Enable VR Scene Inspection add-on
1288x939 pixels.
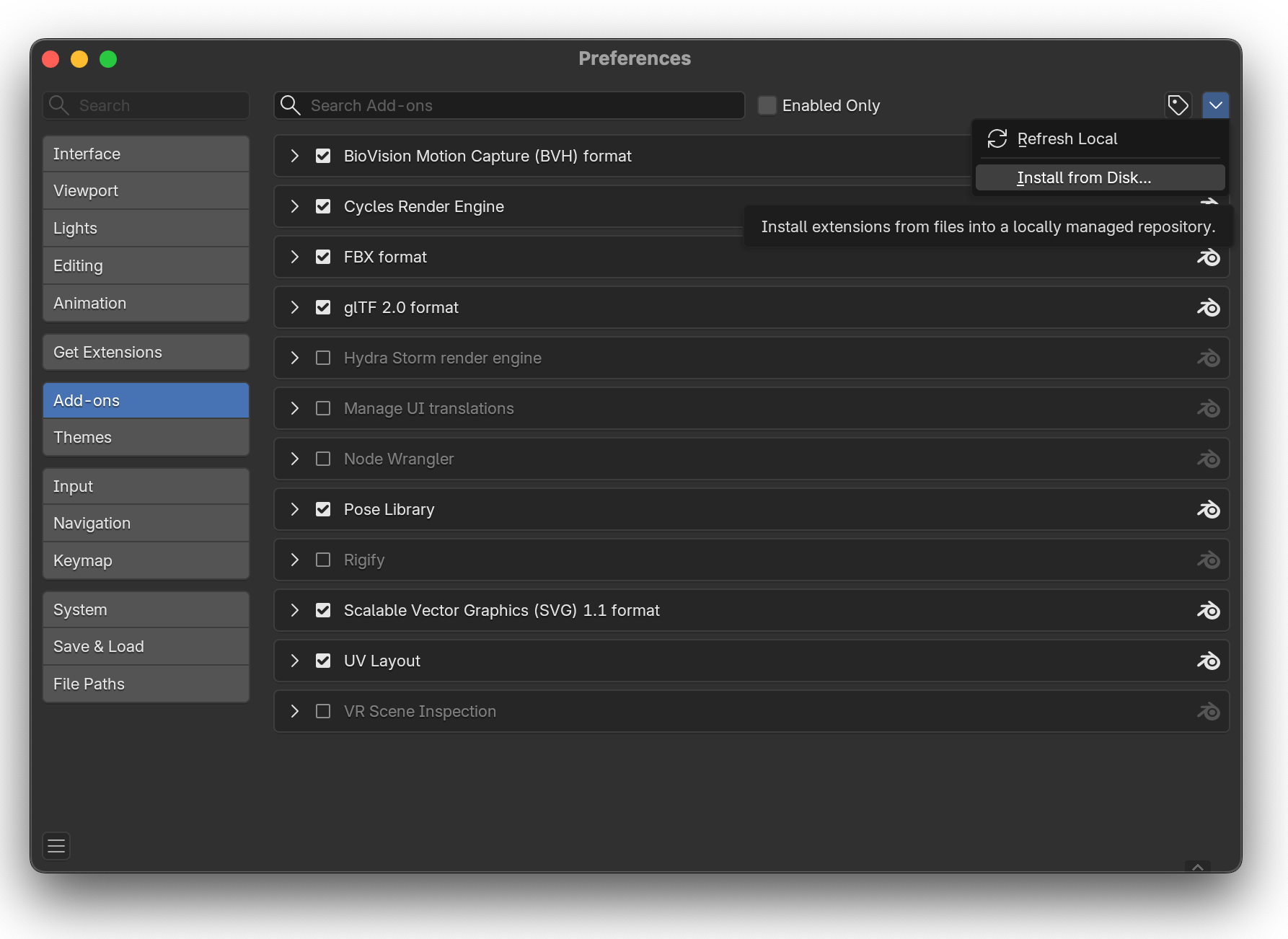coord(323,711)
